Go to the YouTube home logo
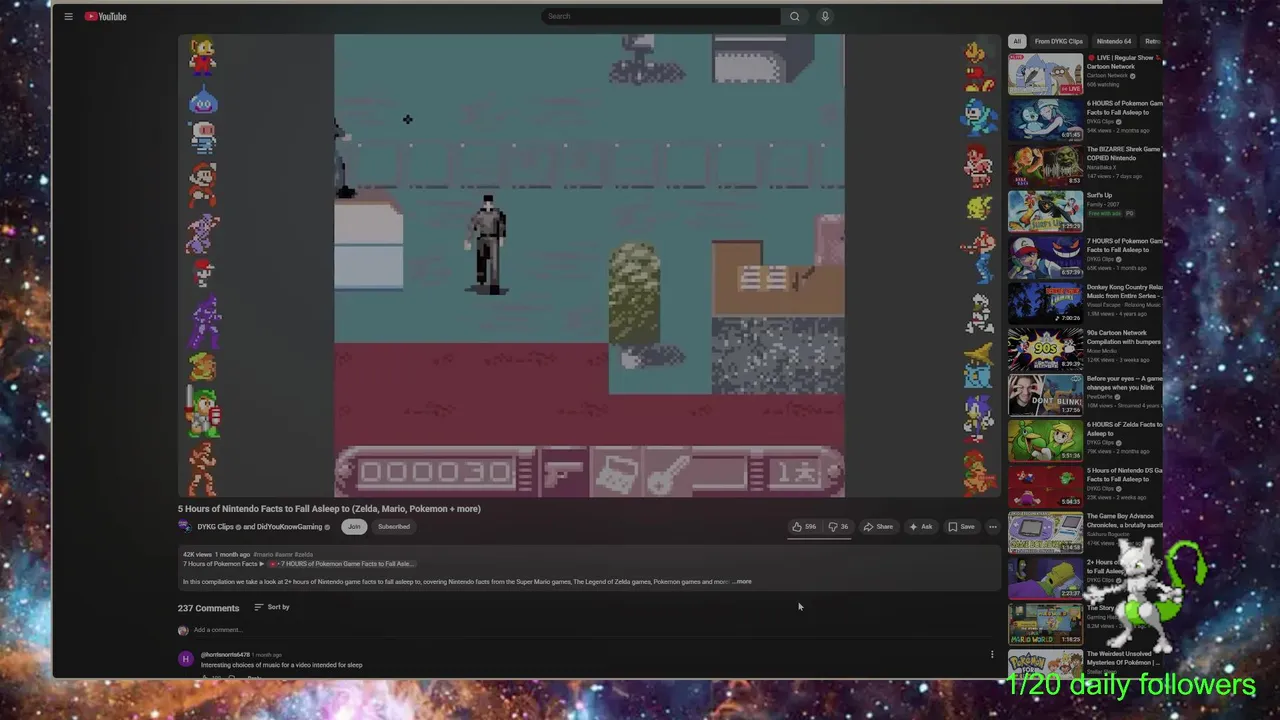The width and height of the screenshot is (1280, 720). tap(105, 16)
